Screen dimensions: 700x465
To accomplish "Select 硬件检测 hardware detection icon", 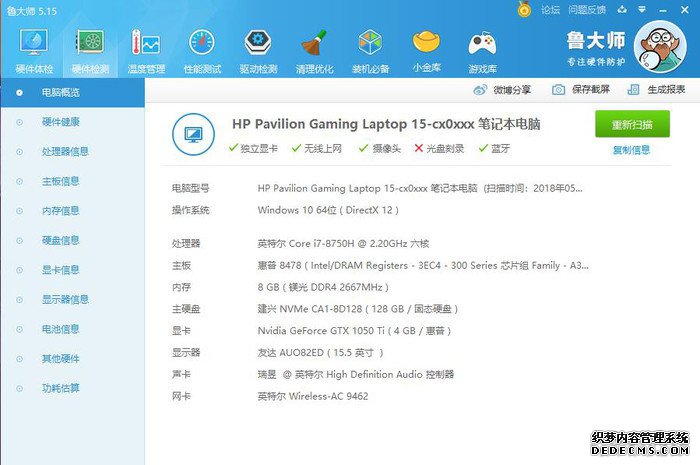I will [90, 50].
